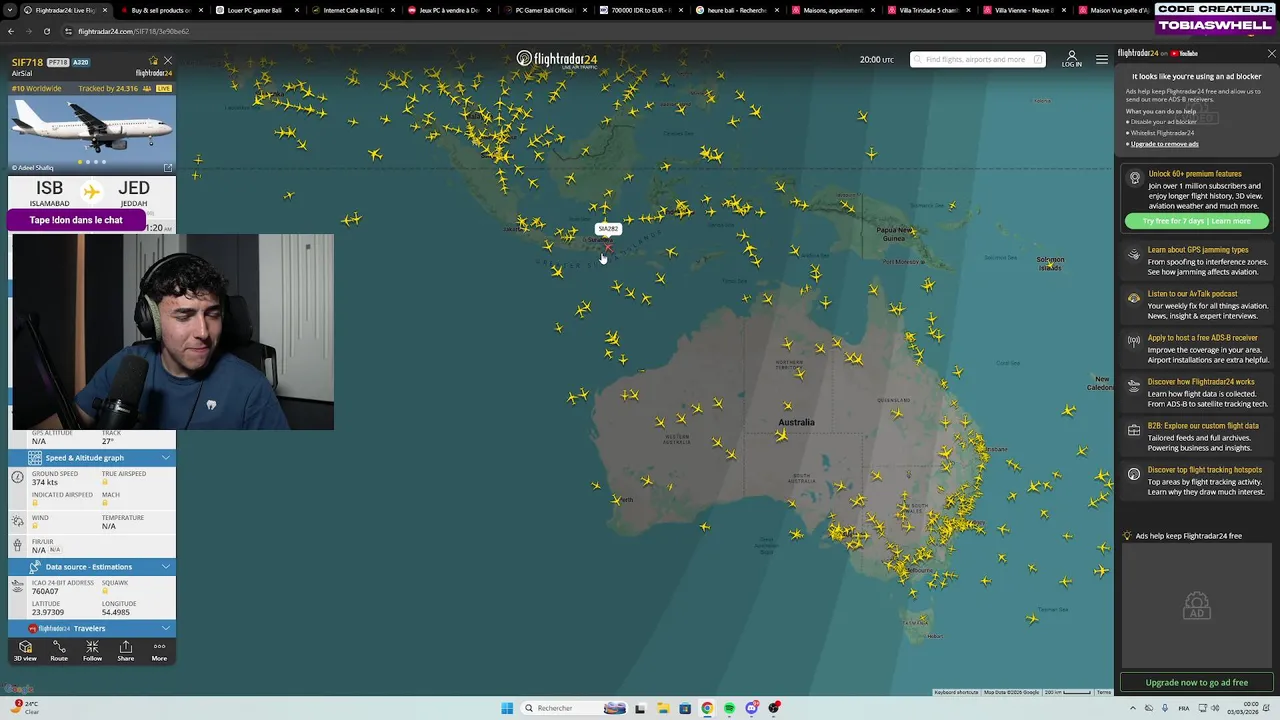Close the SIF718 flight details panel
This screenshot has height=720, width=1280.
coord(167,61)
